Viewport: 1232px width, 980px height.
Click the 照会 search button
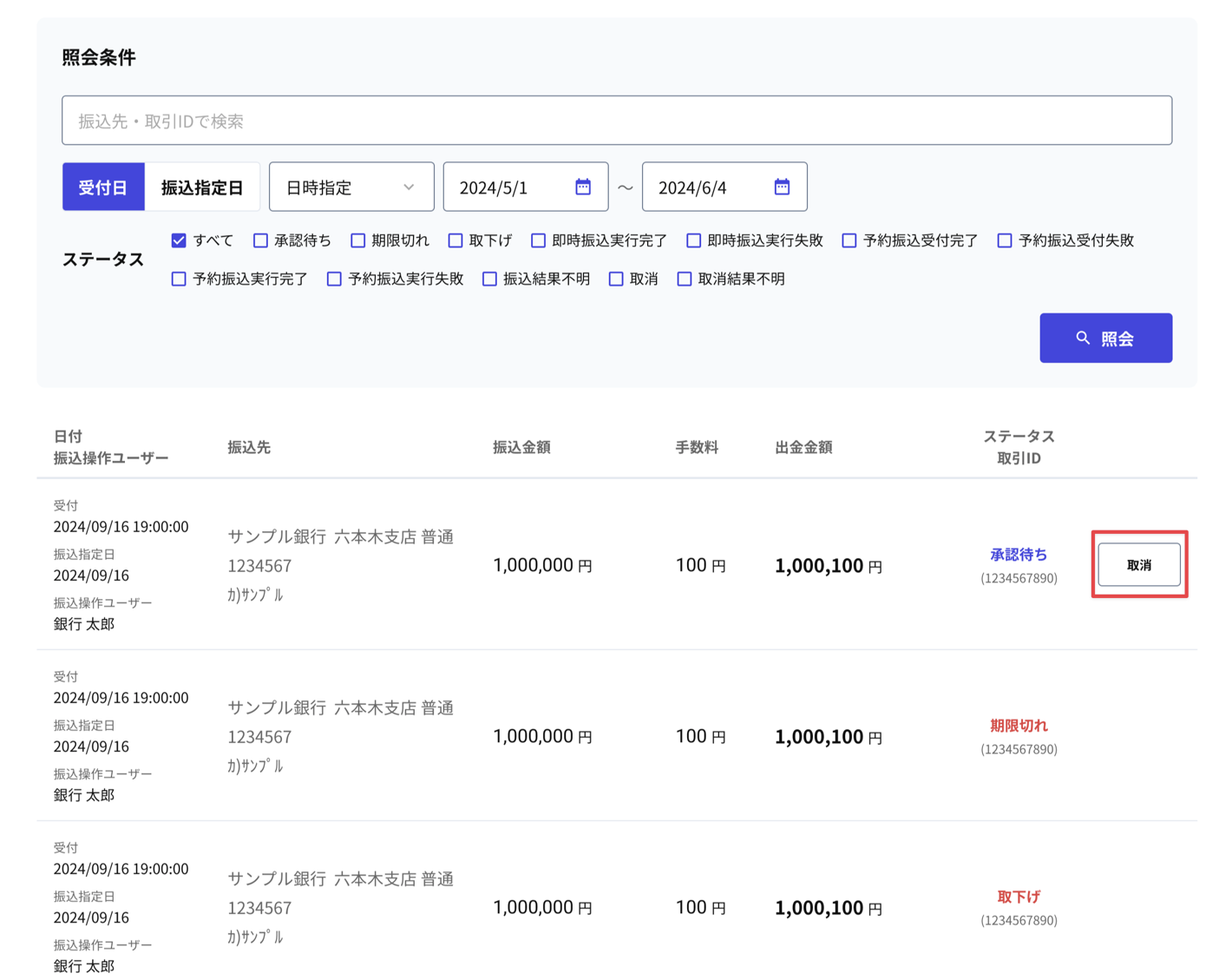(1105, 338)
